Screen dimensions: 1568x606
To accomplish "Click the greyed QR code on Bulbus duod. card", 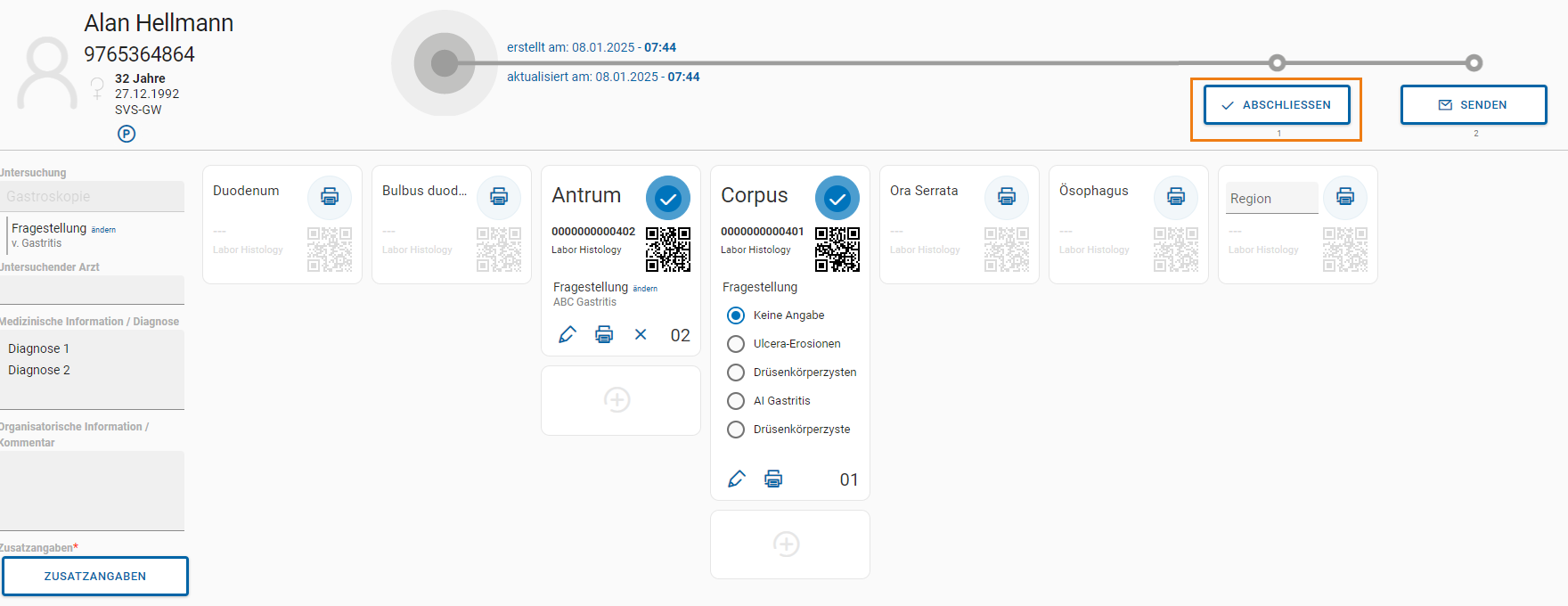I will [x=499, y=250].
